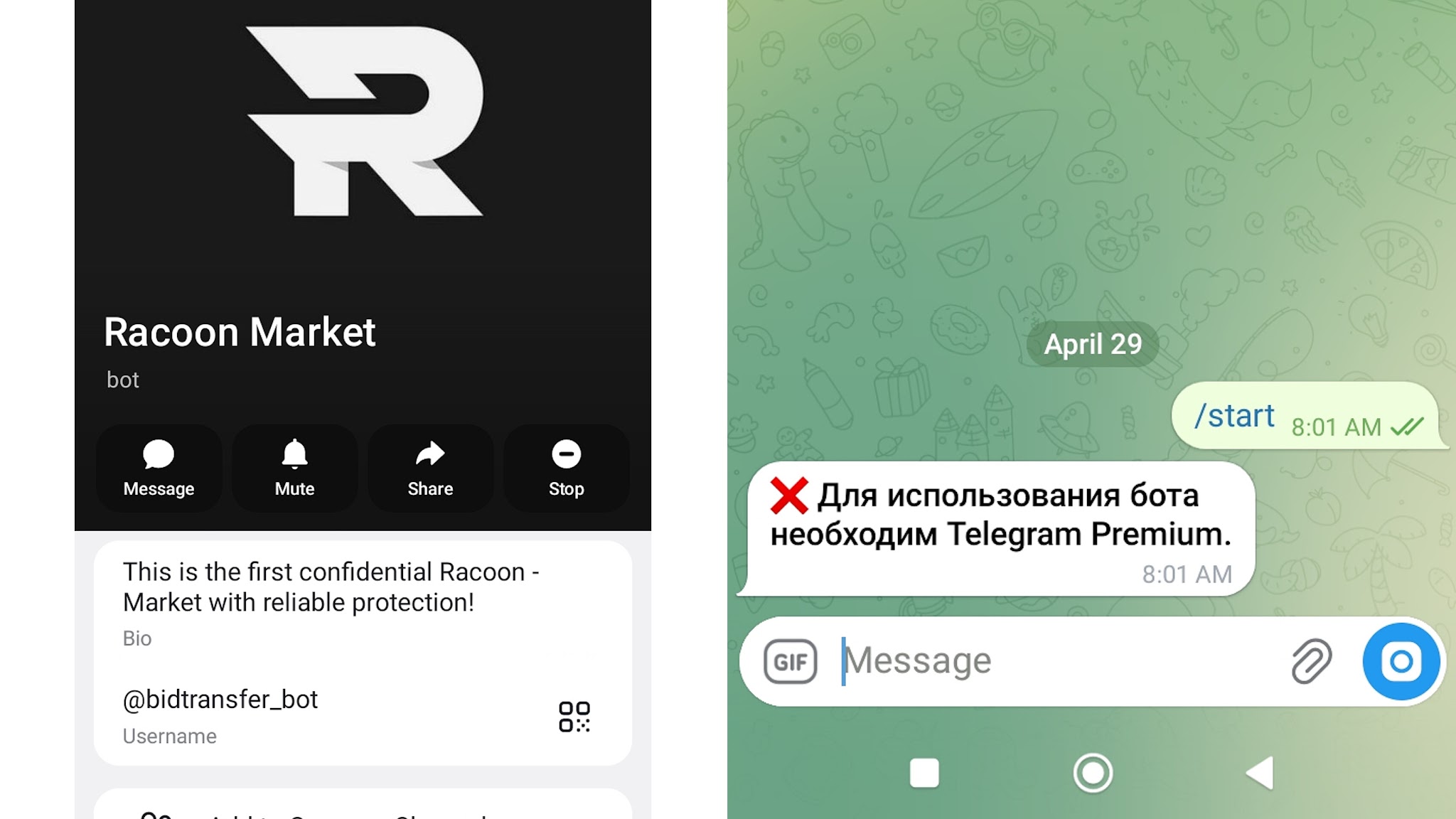This screenshot has height=819, width=1456.
Task: Select the @bidtransfer_bot username text
Action: pyautogui.click(x=220, y=700)
